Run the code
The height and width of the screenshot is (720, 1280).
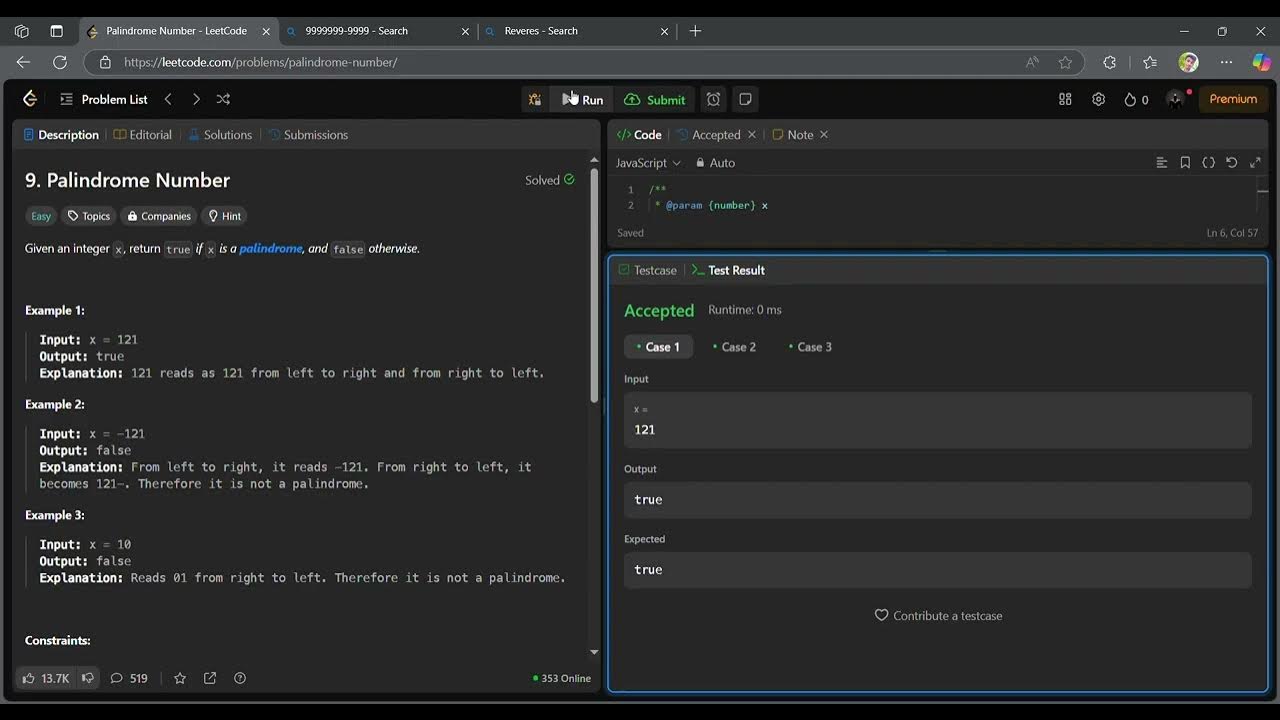(x=583, y=99)
